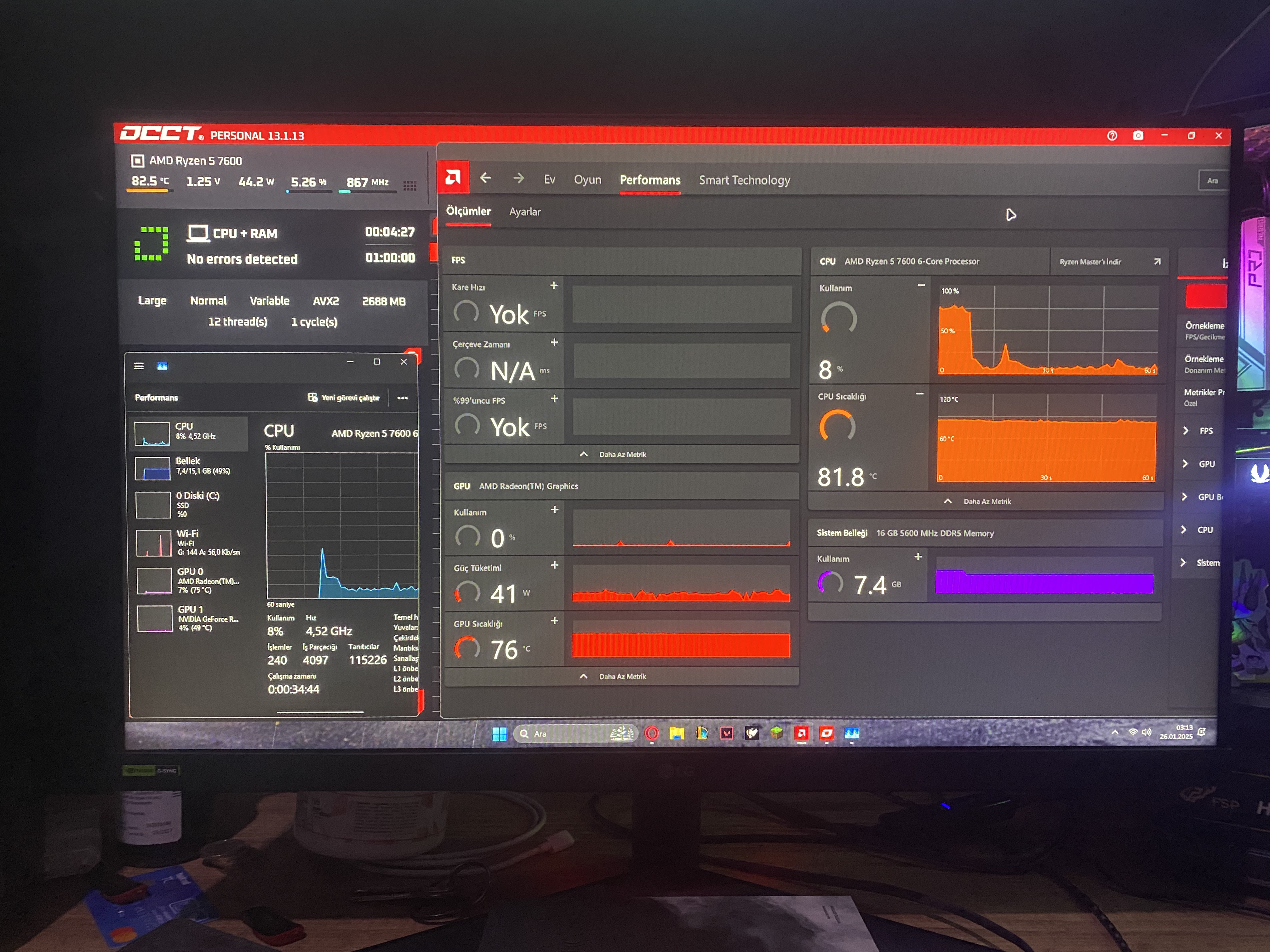Switch to the Ayarlar tab
The height and width of the screenshot is (952, 1270).
coord(525,212)
